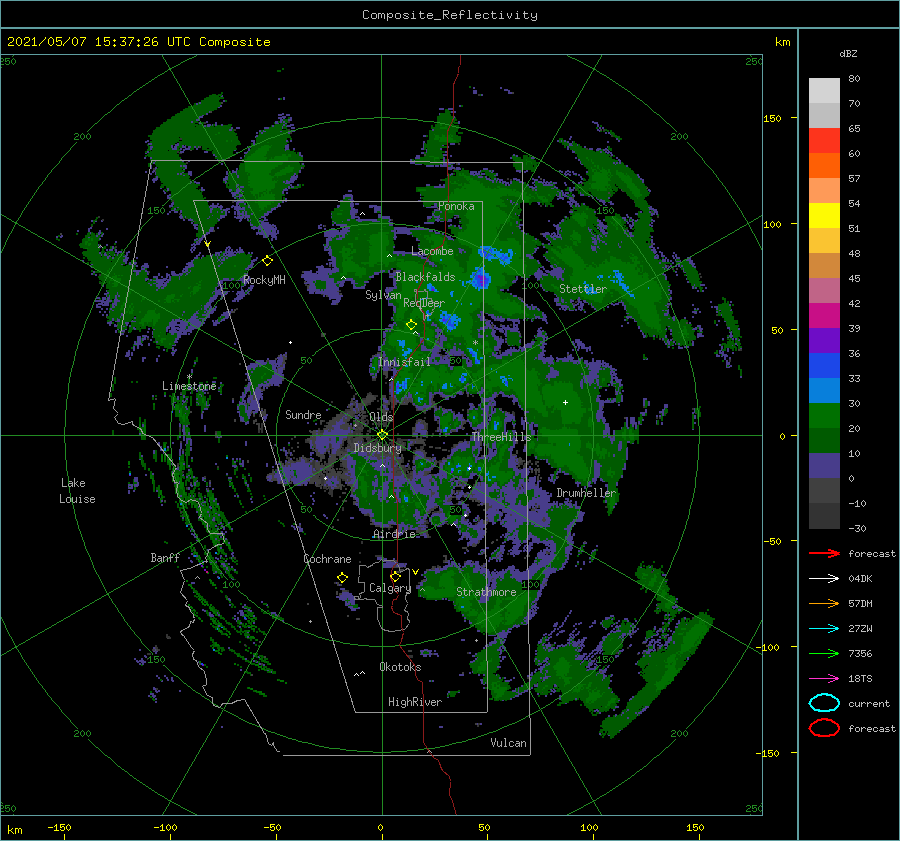Click the Innisfail city label
This screenshot has width=900, height=841.
pos(404,362)
